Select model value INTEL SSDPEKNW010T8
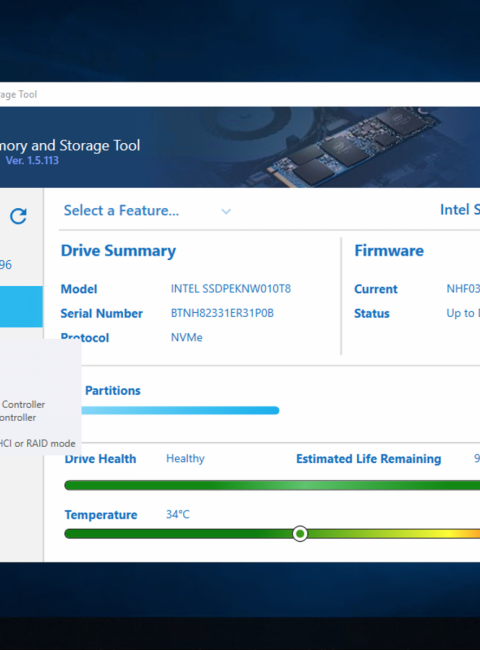 (x=231, y=289)
